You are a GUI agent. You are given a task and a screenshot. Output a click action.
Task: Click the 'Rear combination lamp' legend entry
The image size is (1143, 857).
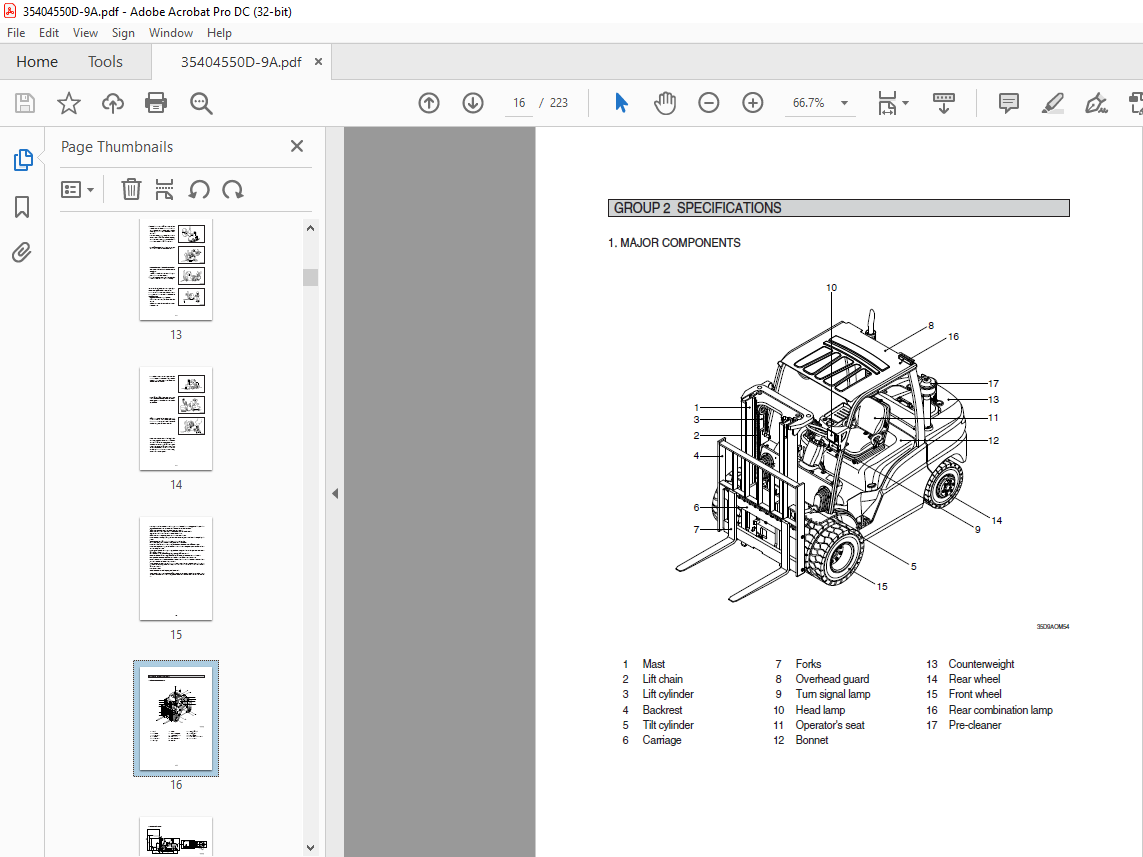pos(1000,710)
